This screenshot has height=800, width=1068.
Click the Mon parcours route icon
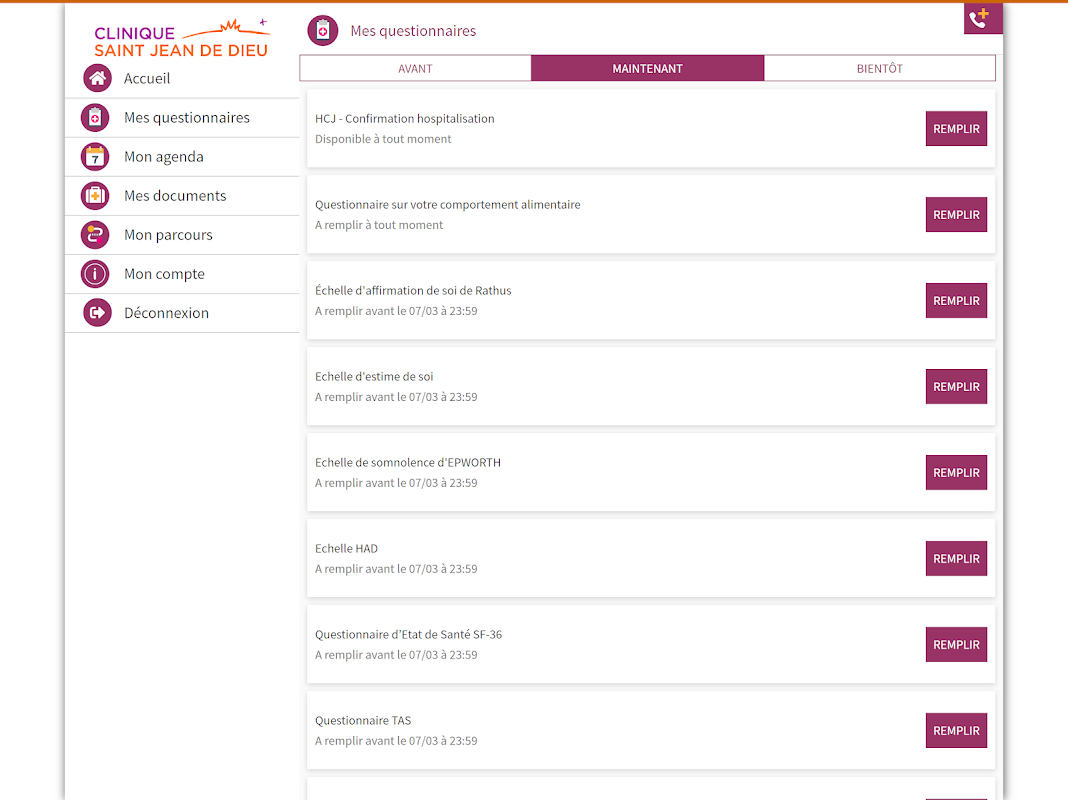point(95,235)
